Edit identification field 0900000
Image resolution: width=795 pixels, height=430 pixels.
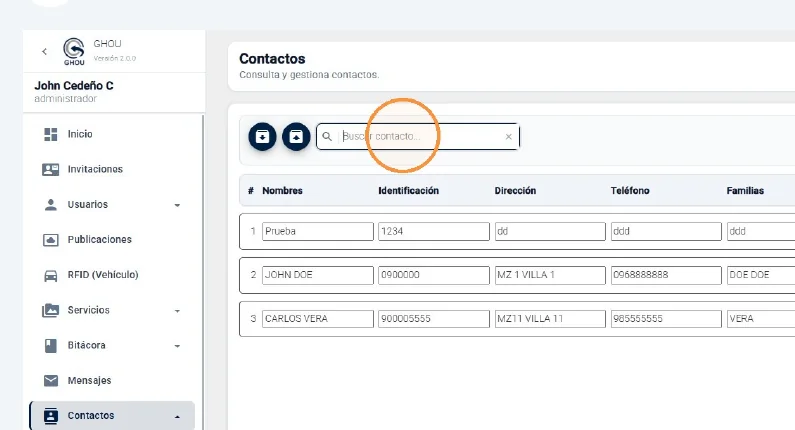point(434,275)
